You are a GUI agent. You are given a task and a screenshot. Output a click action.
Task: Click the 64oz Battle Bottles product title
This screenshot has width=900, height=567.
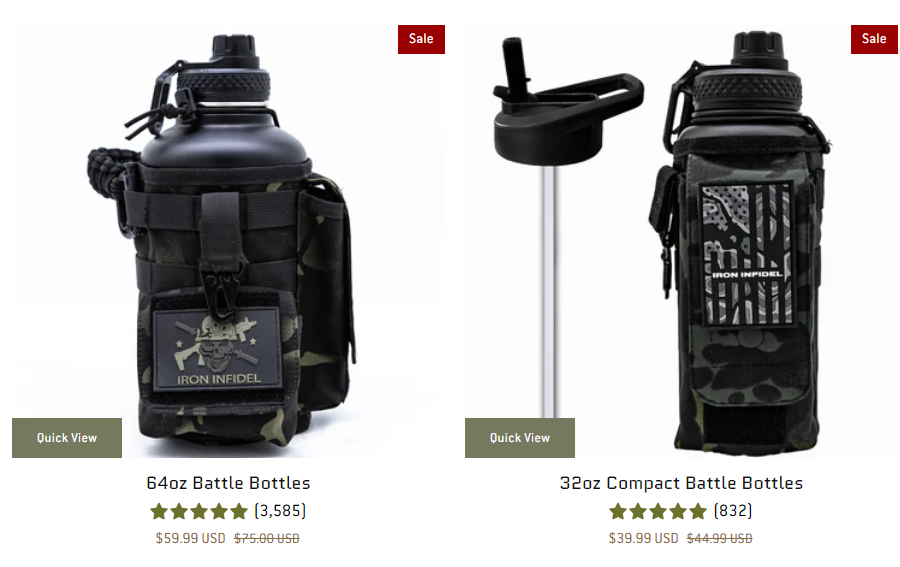point(228,483)
